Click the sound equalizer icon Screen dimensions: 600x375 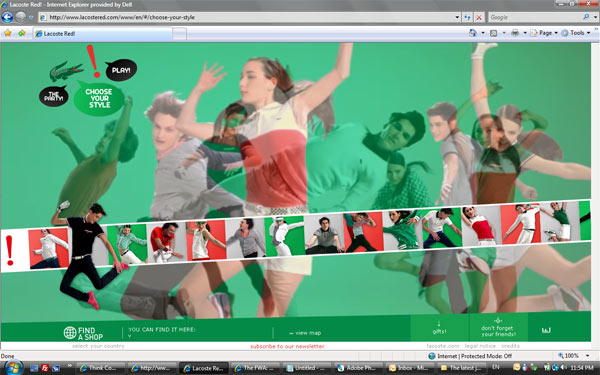pos(546,330)
